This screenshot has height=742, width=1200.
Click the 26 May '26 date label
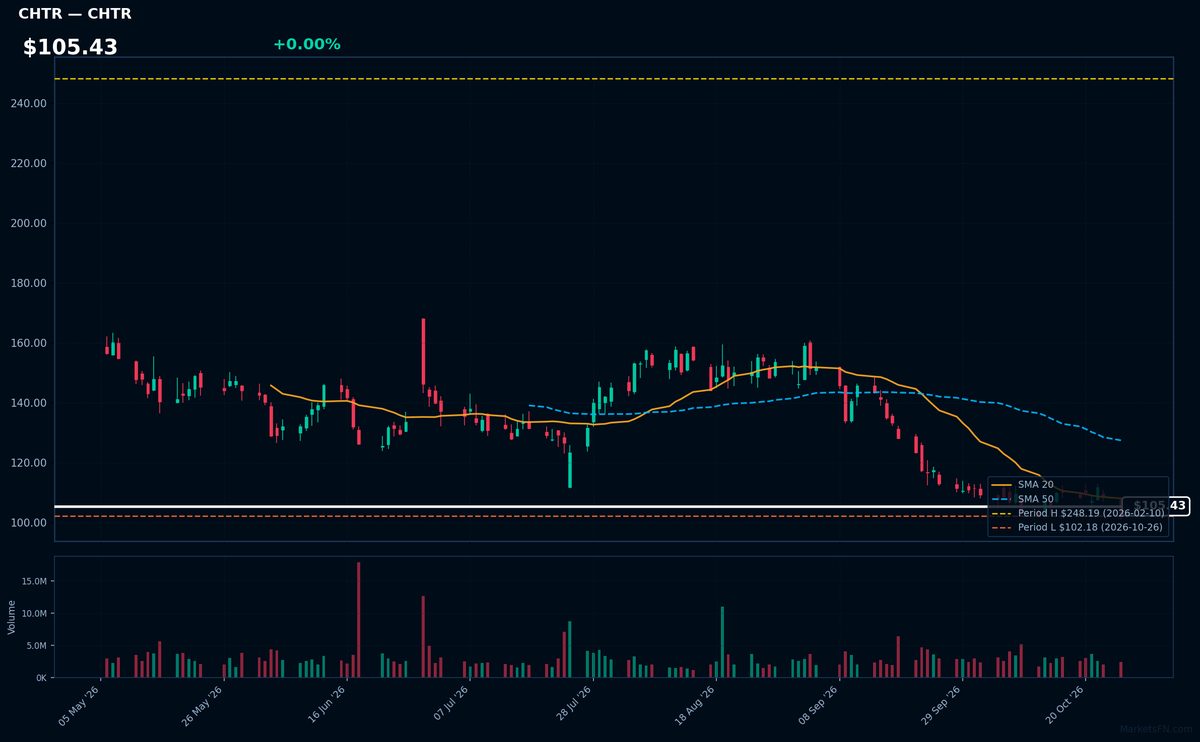(x=201, y=705)
